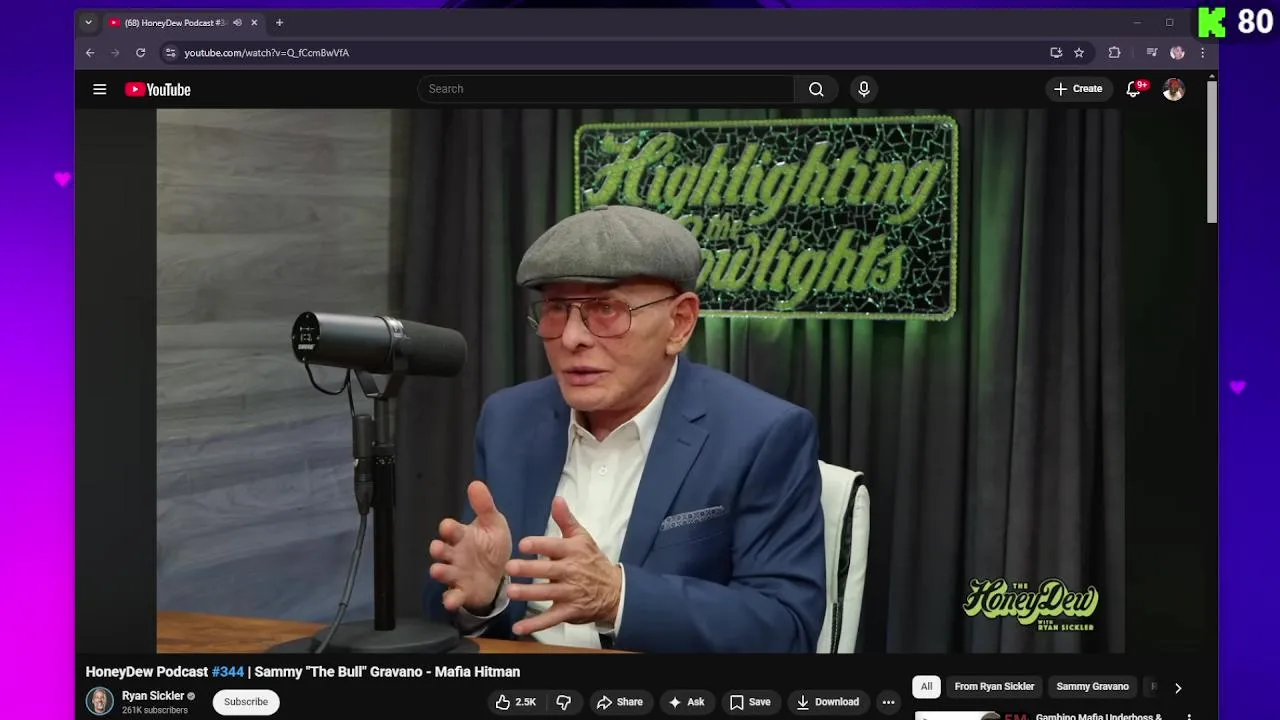View site information icon in address bar
Image resolution: width=1280 pixels, height=720 pixels.
170,52
